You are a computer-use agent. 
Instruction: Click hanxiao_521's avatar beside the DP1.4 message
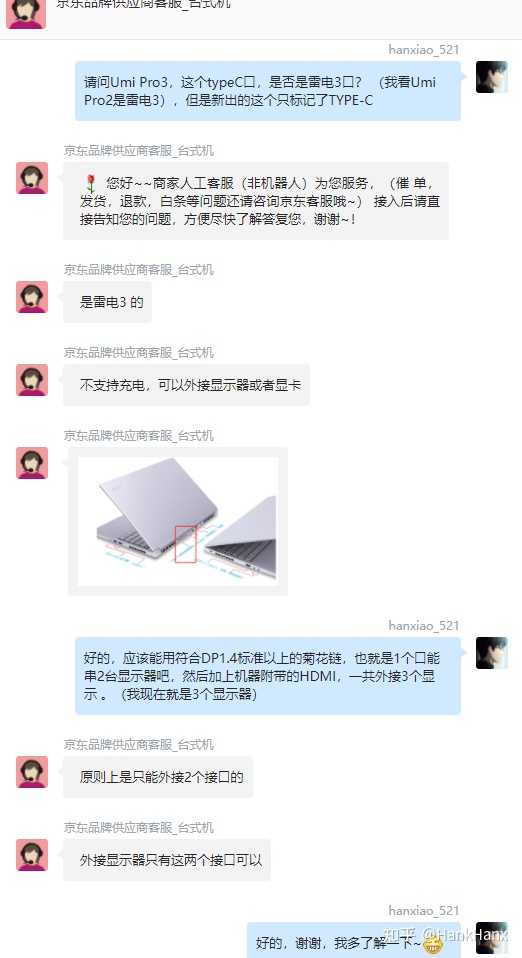pos(491,653)
